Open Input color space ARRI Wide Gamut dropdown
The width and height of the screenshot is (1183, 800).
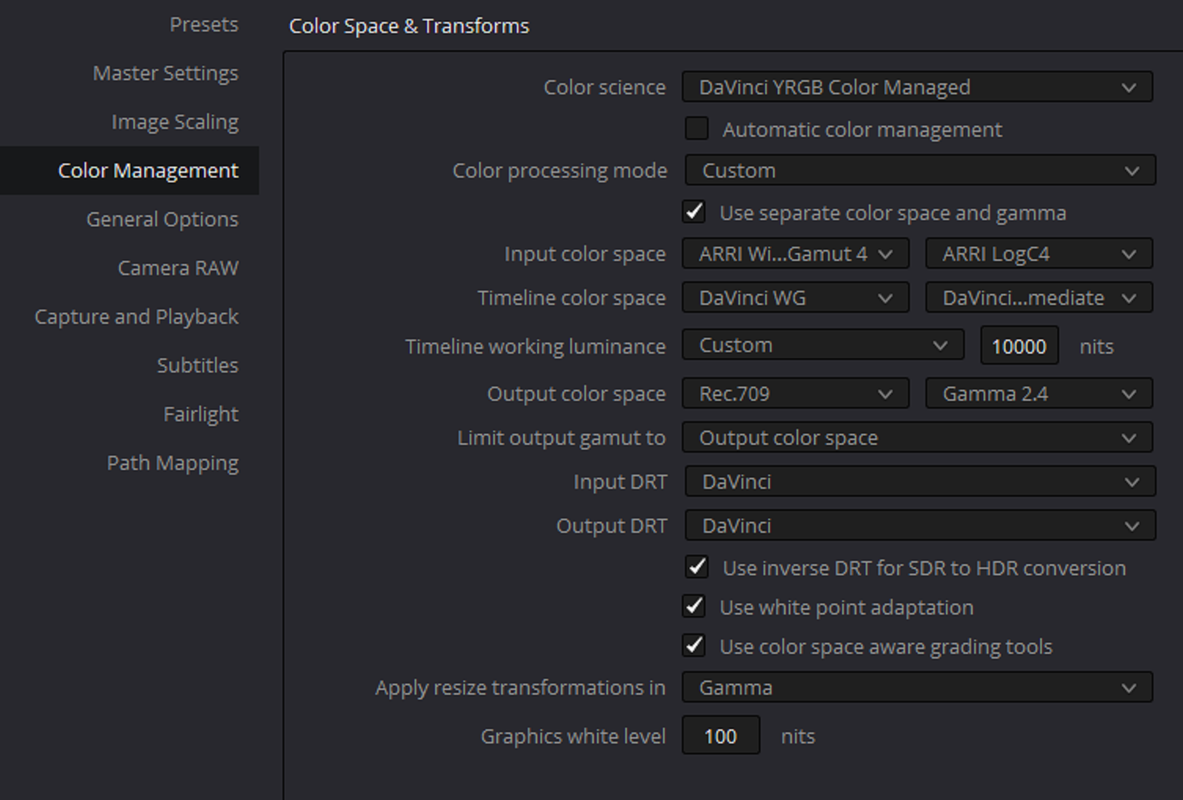coord(795,254)
